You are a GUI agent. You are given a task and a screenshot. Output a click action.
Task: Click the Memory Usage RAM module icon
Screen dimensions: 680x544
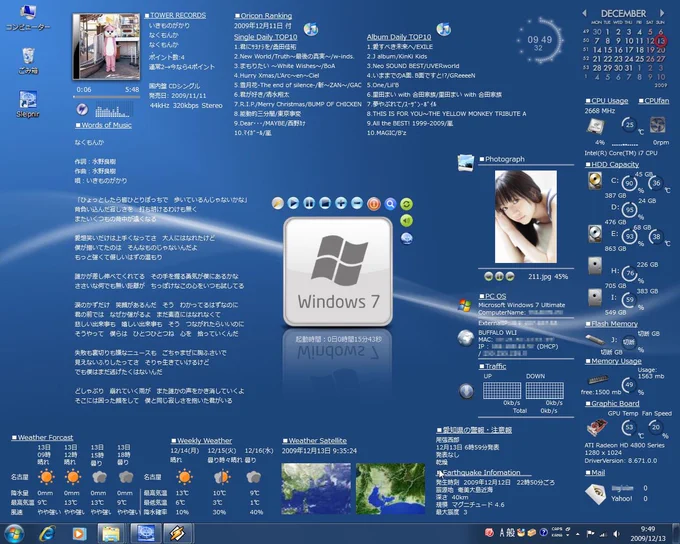598,380
